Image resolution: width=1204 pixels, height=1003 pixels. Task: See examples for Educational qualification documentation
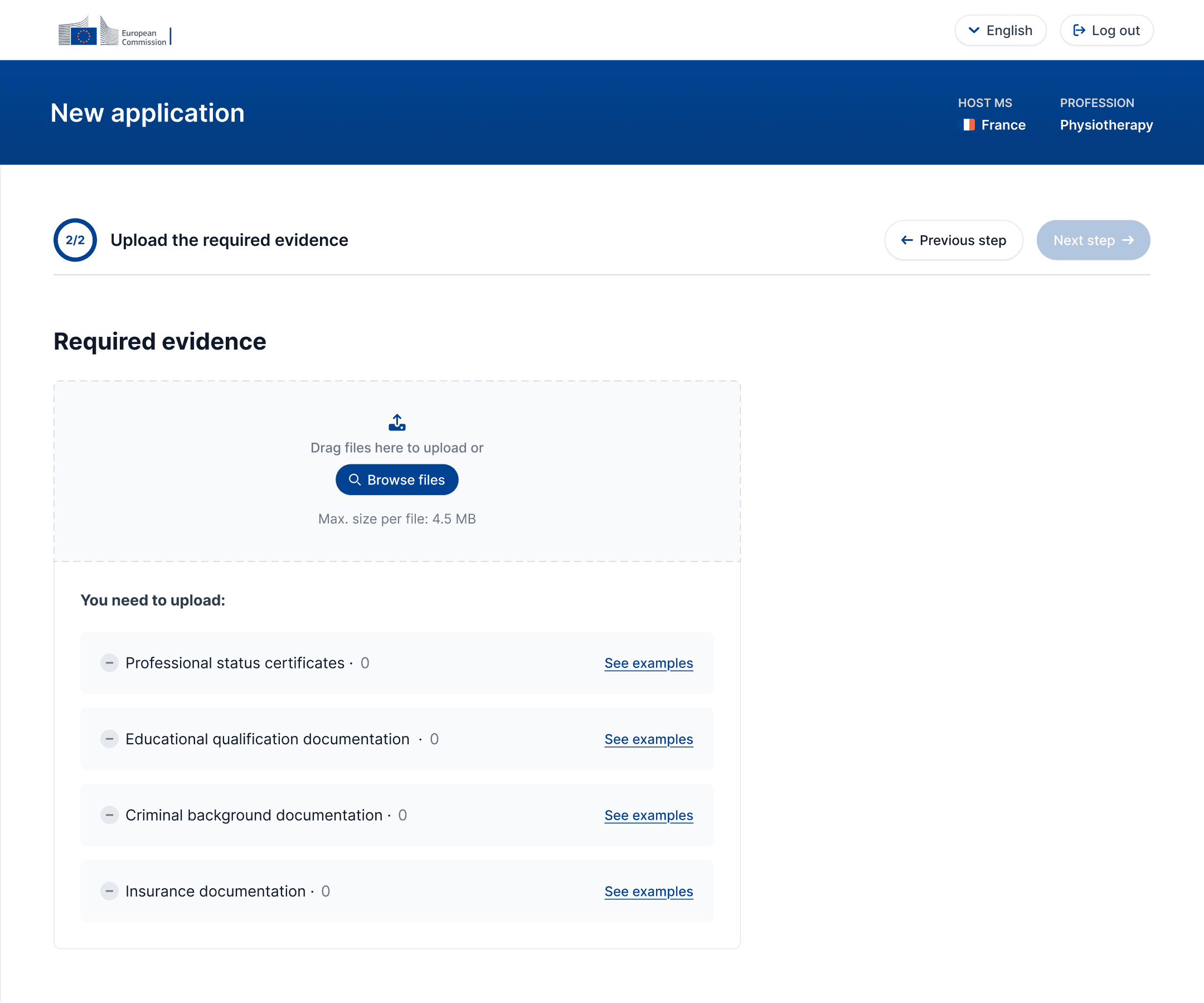[x=648, y=739]
